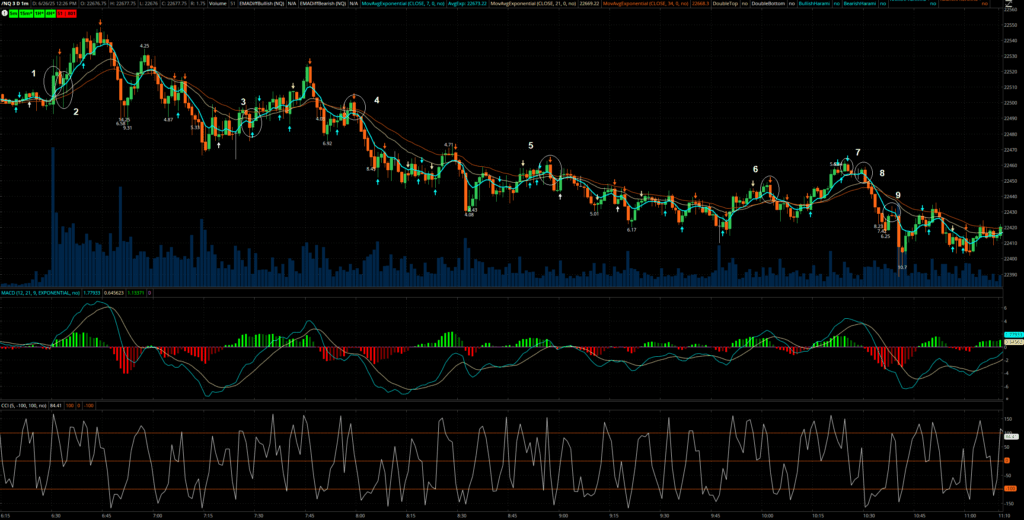
Task: Click the orange -100 bubble on CCI axis
Action: [x=1010, y=489]
